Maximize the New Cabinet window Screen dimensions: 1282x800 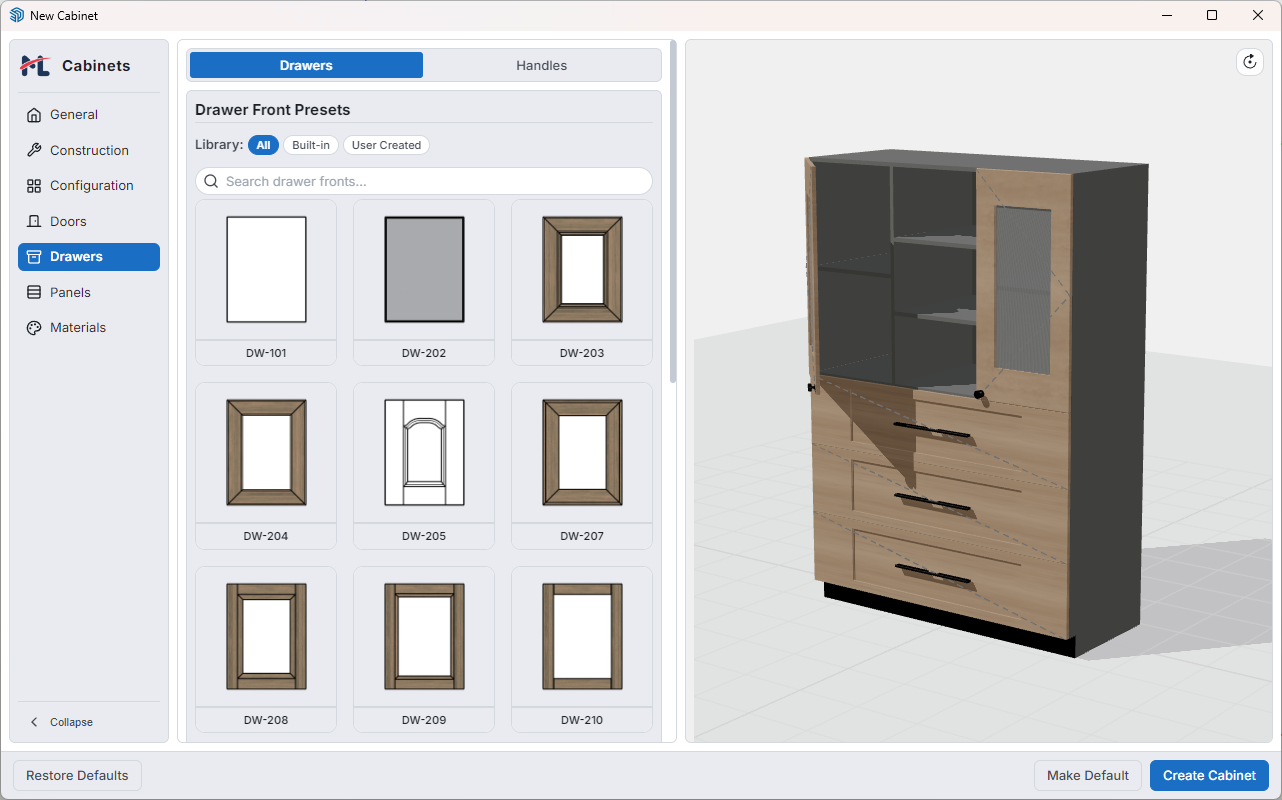[x=1212, y=15]
